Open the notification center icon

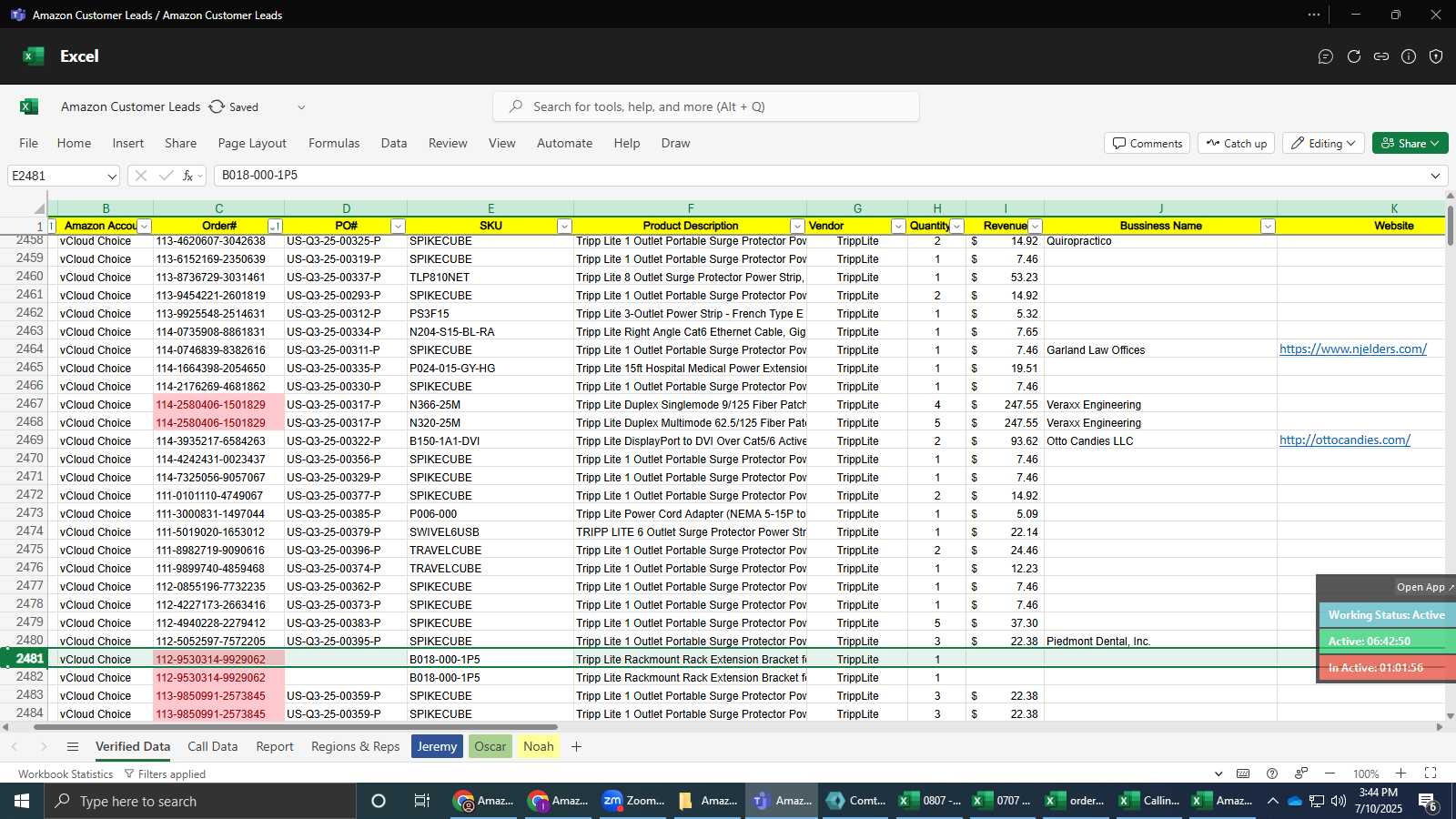[1429, 801]
